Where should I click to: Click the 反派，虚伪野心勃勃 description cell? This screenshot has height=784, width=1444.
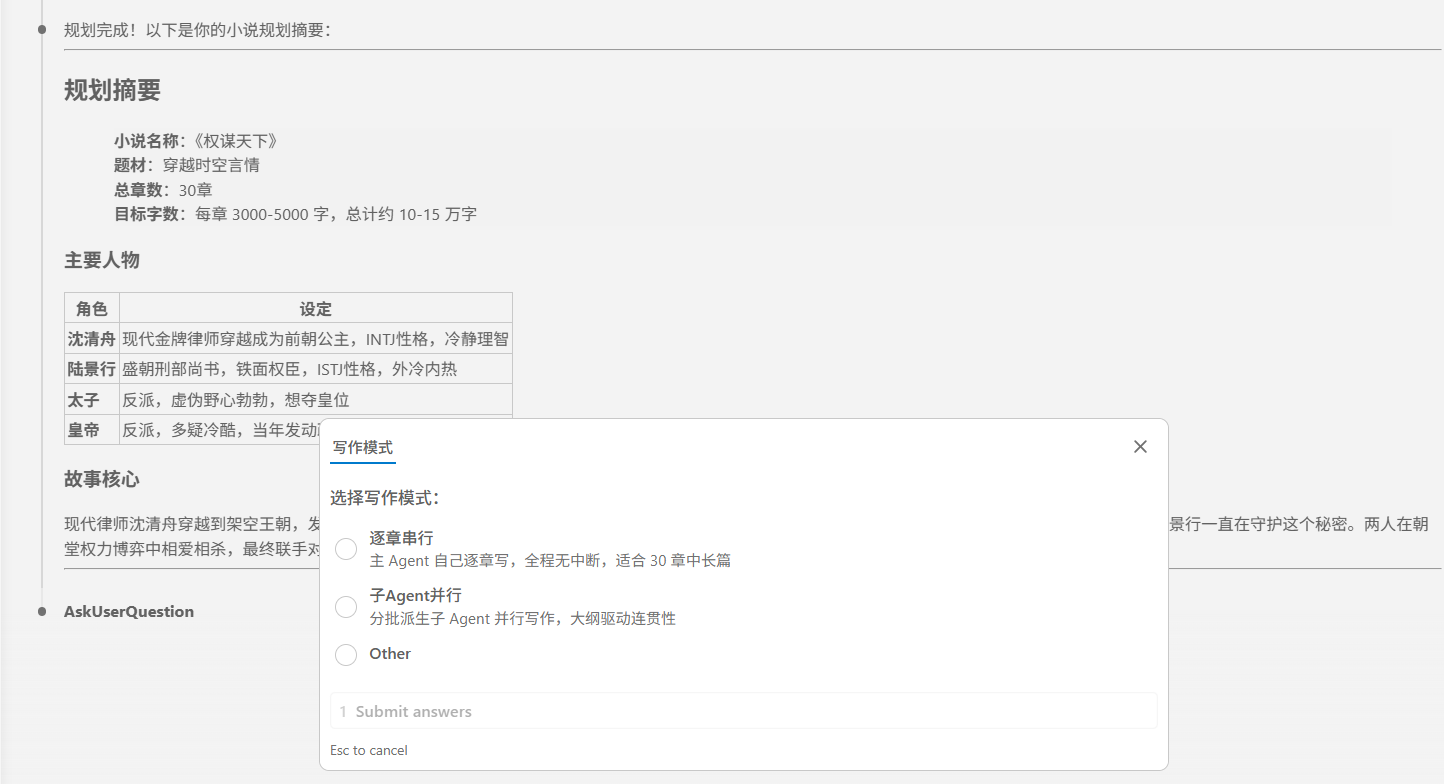[x=316, y=400]
